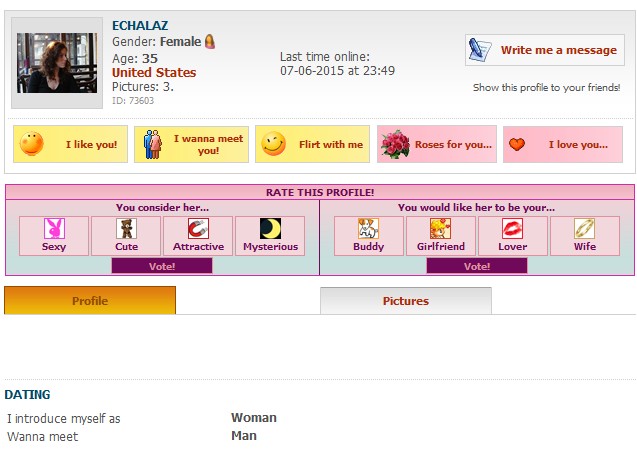637x463 pixels.
Task: Click the I love you... button
Action: (563, 144)
